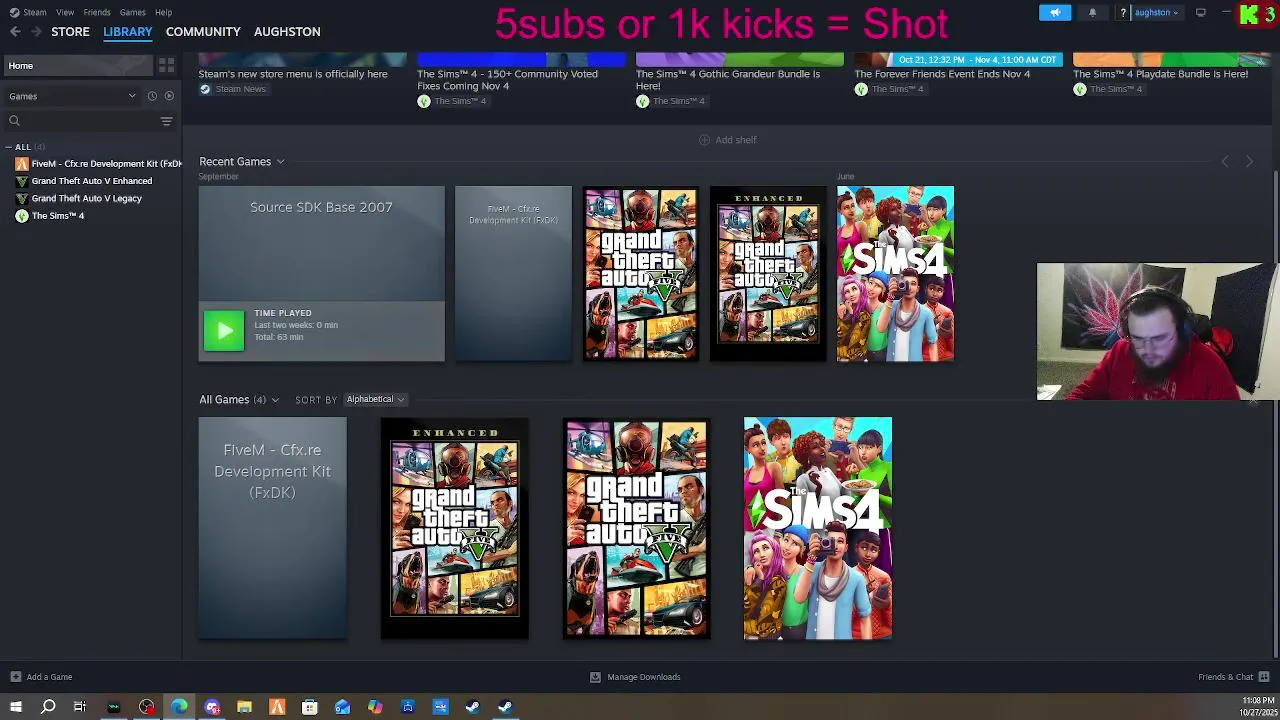The image size is (1280, 720).
Task: Open GTA V Legacy cover in Recent Games
Action: [641, 273]
